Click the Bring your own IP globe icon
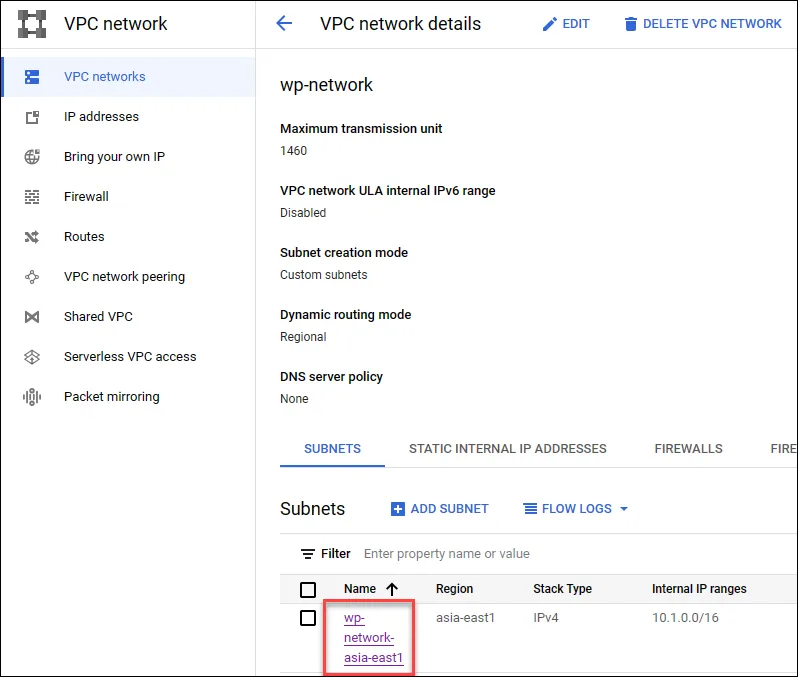 [32, 157]
